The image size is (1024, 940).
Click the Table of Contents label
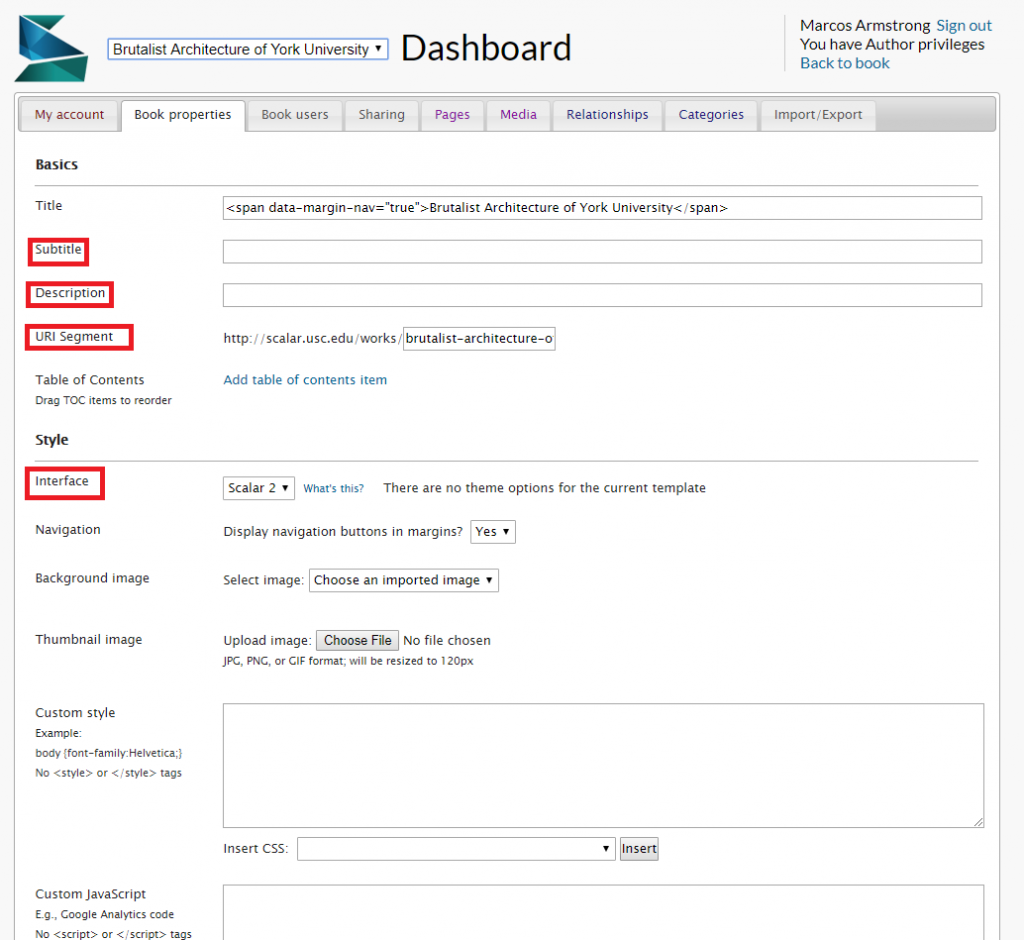(x=89, y=380)
